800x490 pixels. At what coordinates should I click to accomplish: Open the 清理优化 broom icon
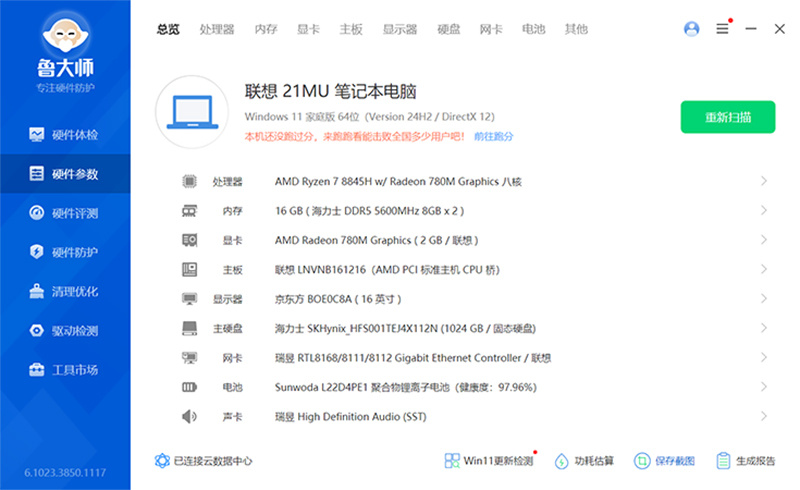[37, 291]
